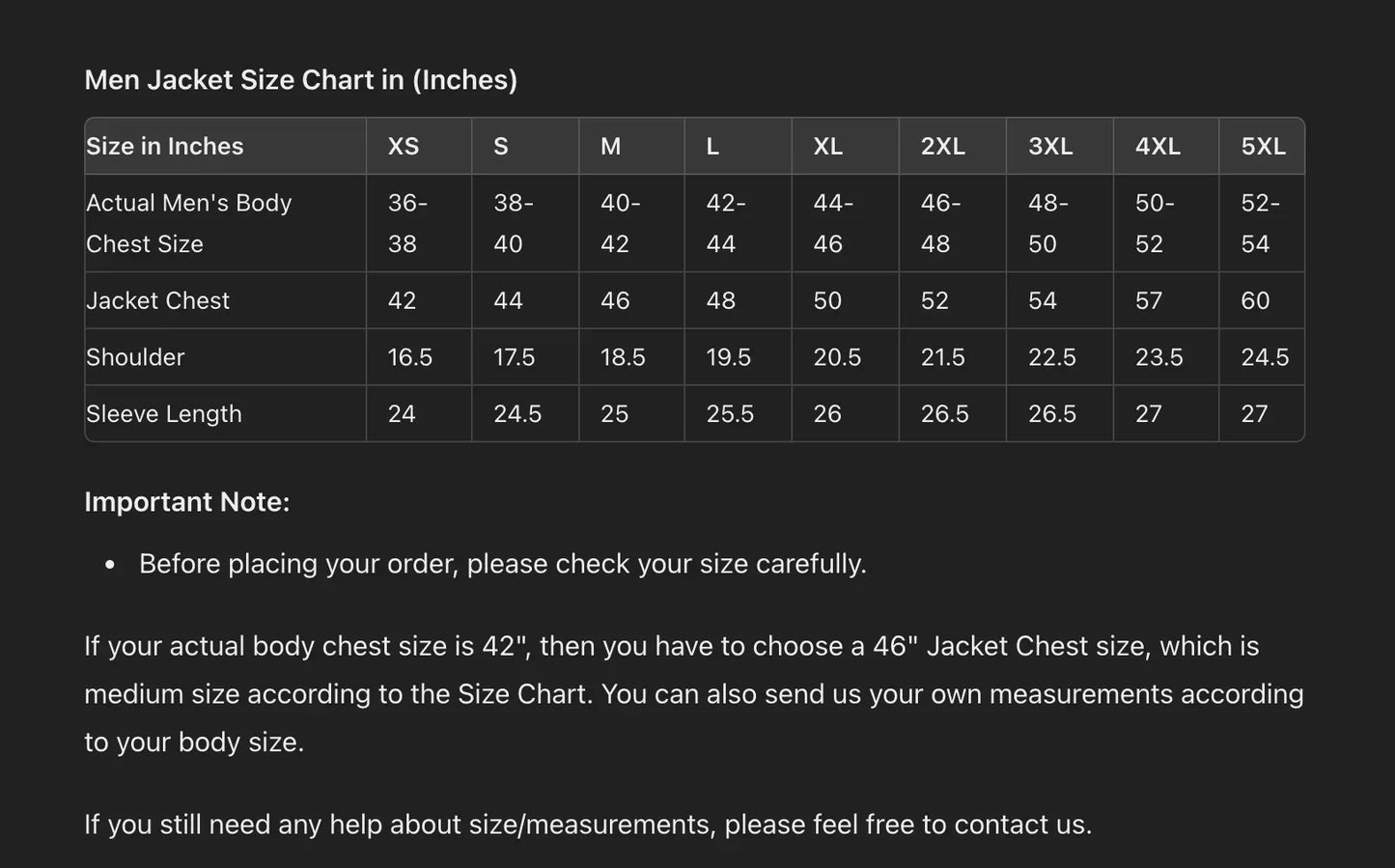Click the 'Shoulder' row label
The image size is (1395, 868).
pos(135,357)
